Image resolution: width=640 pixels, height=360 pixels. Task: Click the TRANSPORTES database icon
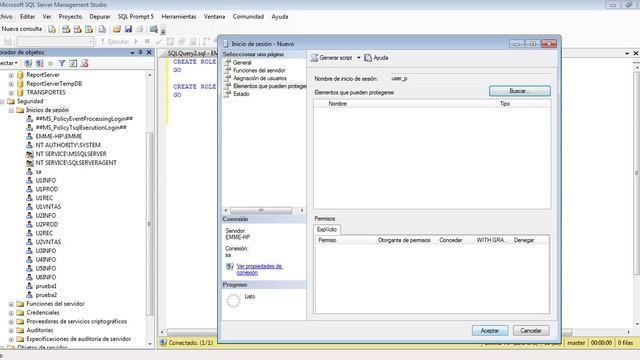coord(20,92)
